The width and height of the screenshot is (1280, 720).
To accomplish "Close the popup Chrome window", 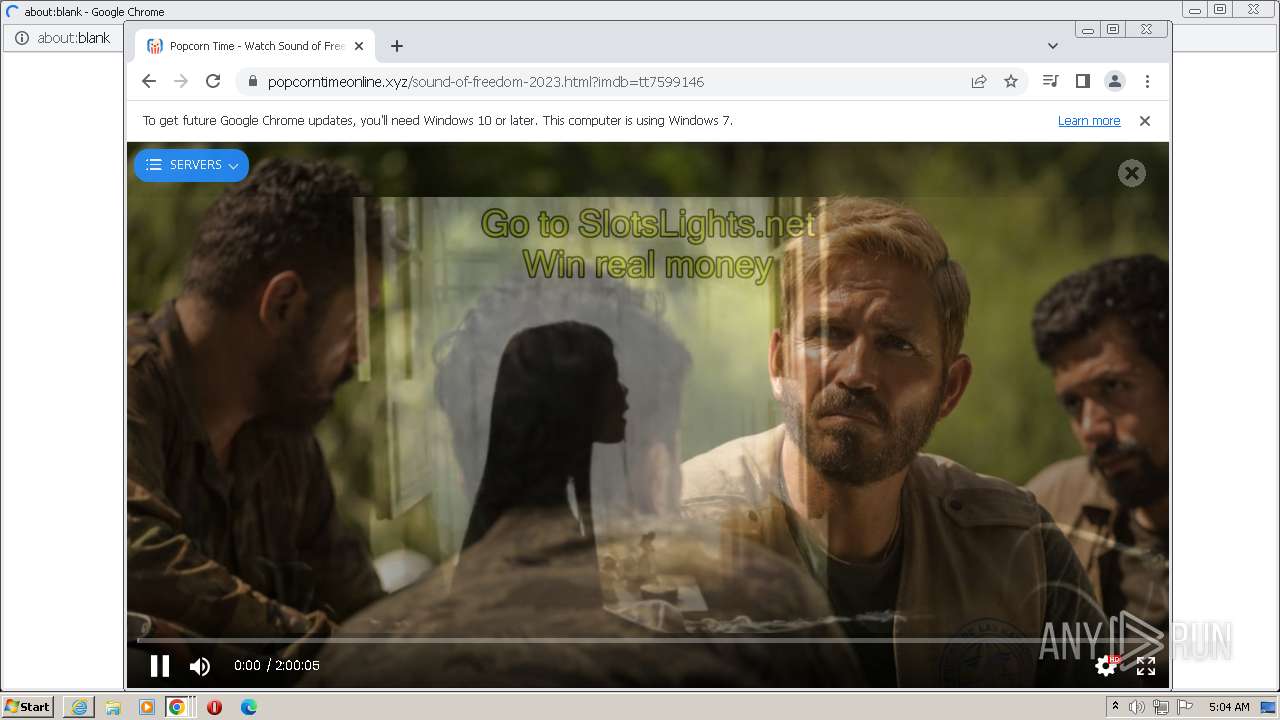I will pyautogui.click(x=1147, y=30).
